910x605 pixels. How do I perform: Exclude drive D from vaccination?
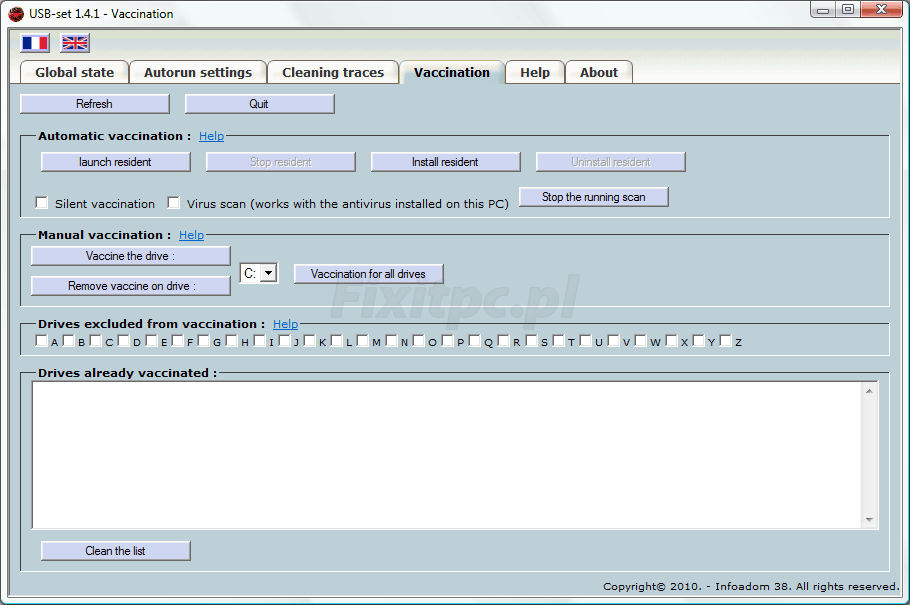click(124, 341)
